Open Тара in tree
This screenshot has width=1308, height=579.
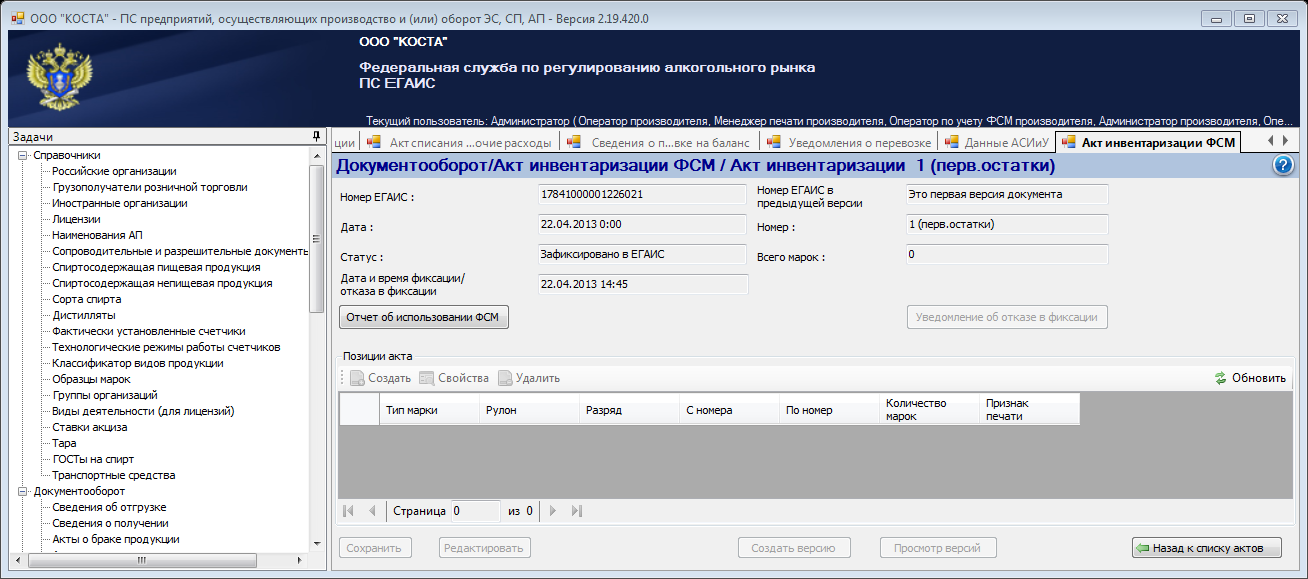[65, 443]
